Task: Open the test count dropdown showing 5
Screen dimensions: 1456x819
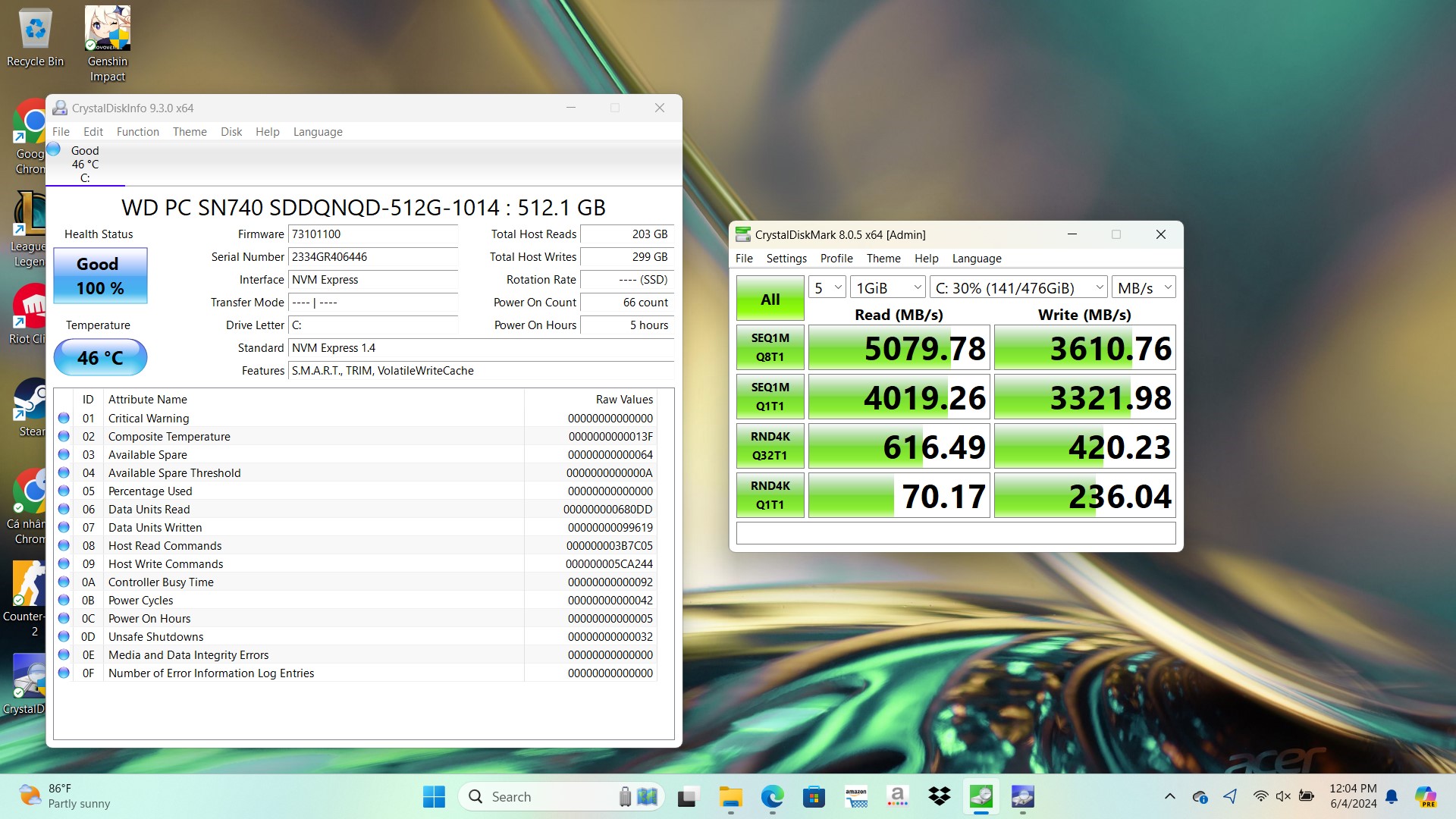Action: 827,287
